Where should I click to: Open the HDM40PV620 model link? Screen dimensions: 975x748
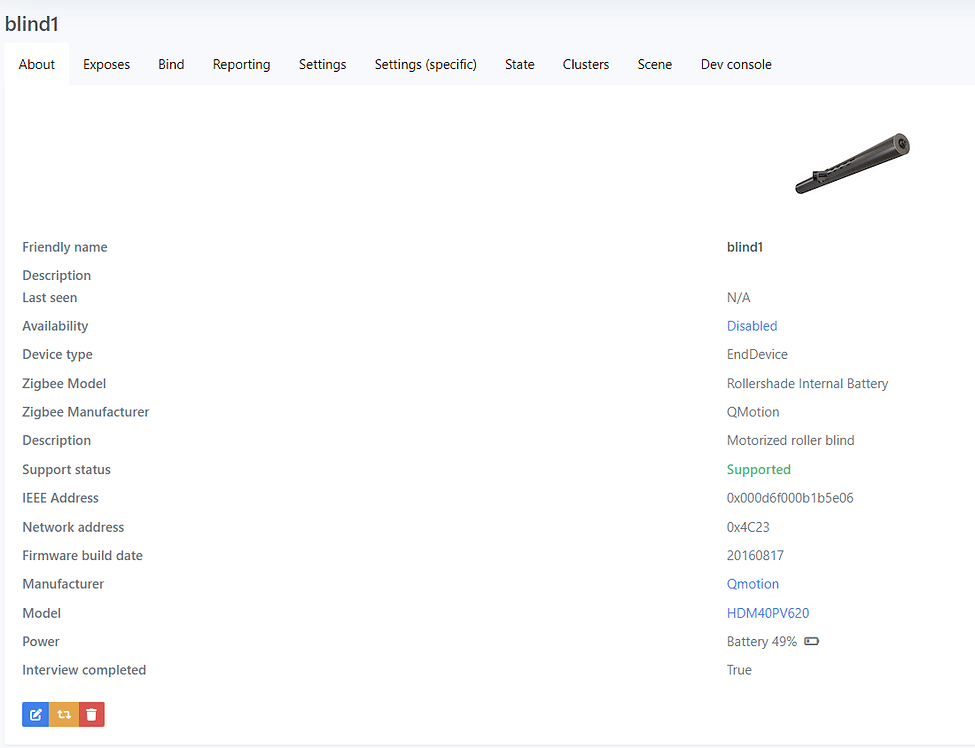(768, 613)
